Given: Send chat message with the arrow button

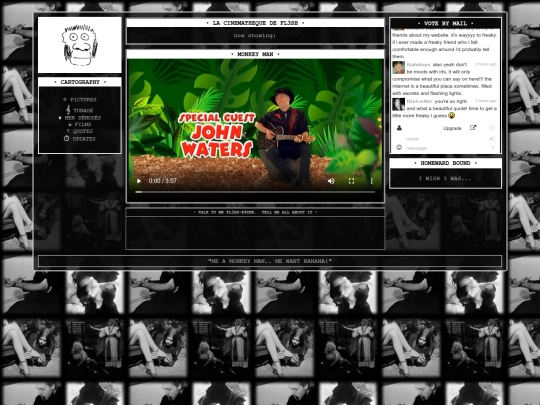Looking at the screenshot, I should [x=493, y=147].
